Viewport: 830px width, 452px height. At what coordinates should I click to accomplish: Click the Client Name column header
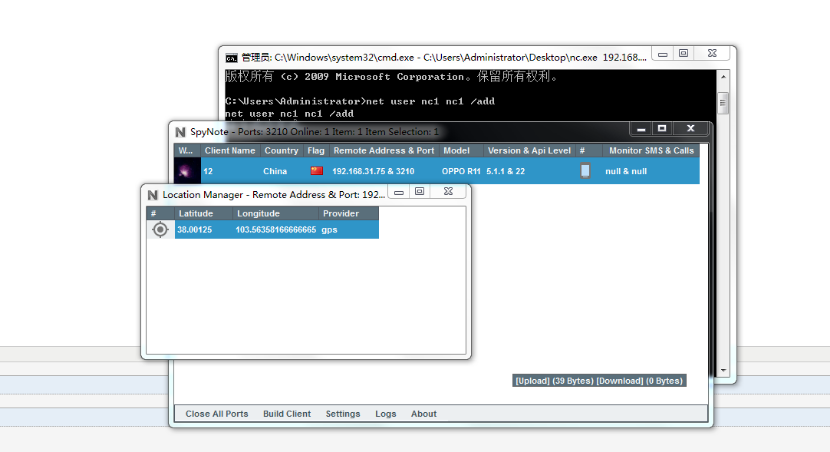point(230,150)
